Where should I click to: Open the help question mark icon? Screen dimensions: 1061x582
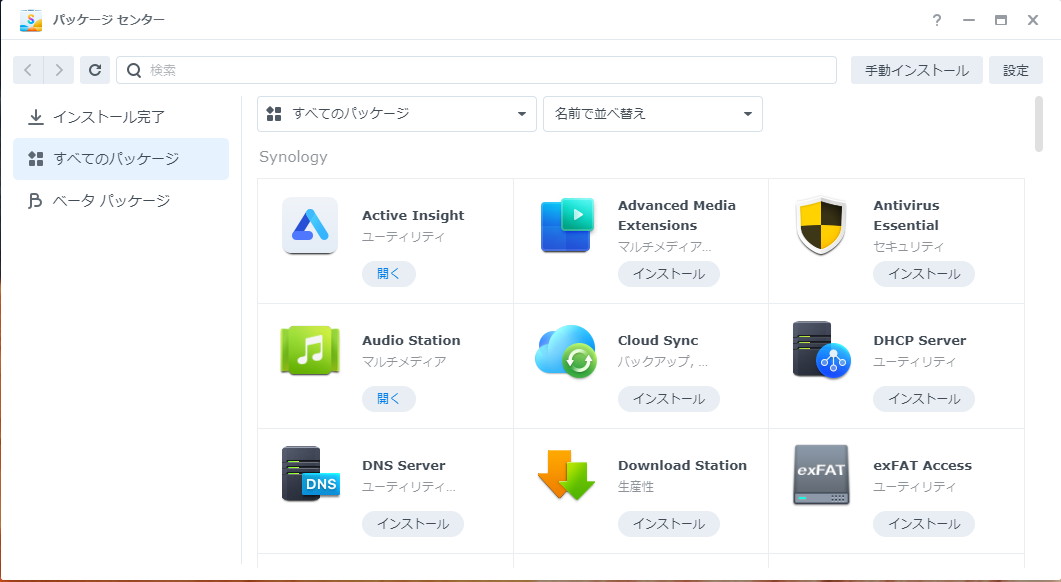click(x=936, y=20)
